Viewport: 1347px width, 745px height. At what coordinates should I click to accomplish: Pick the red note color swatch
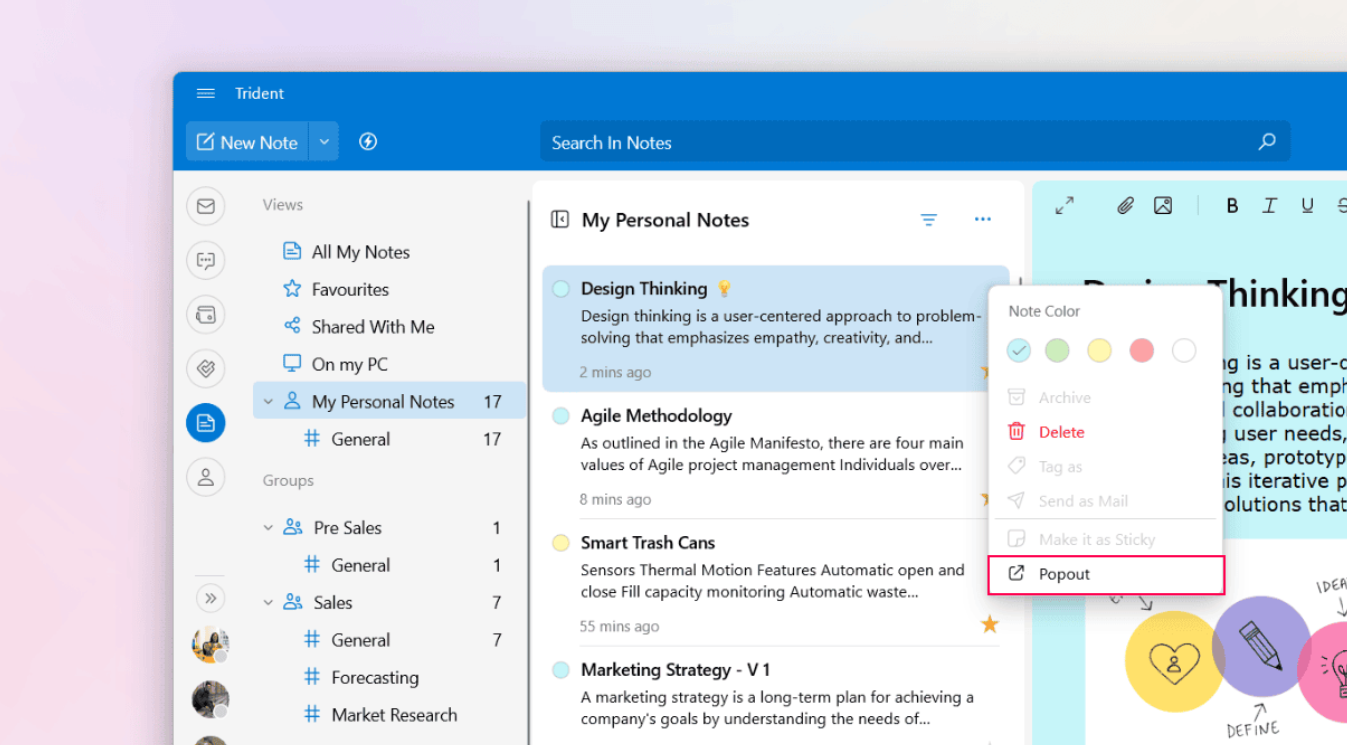[x=1141, y=350]
